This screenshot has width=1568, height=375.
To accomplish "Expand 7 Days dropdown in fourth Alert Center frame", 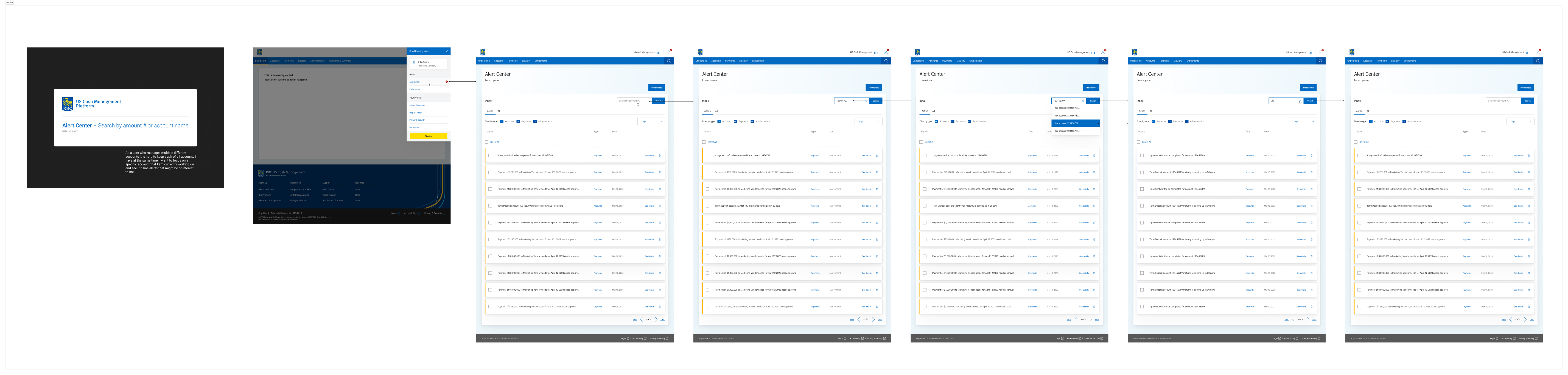I will [x=1303, y=121].
